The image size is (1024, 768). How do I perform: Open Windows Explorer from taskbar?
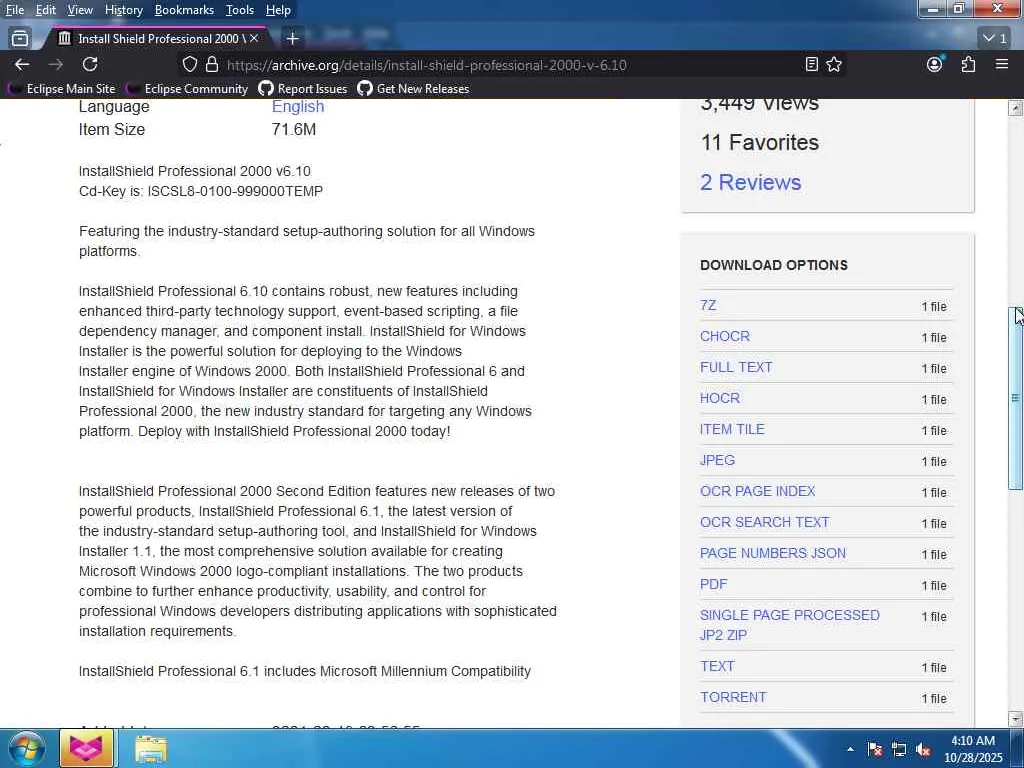tap(151, 749)
